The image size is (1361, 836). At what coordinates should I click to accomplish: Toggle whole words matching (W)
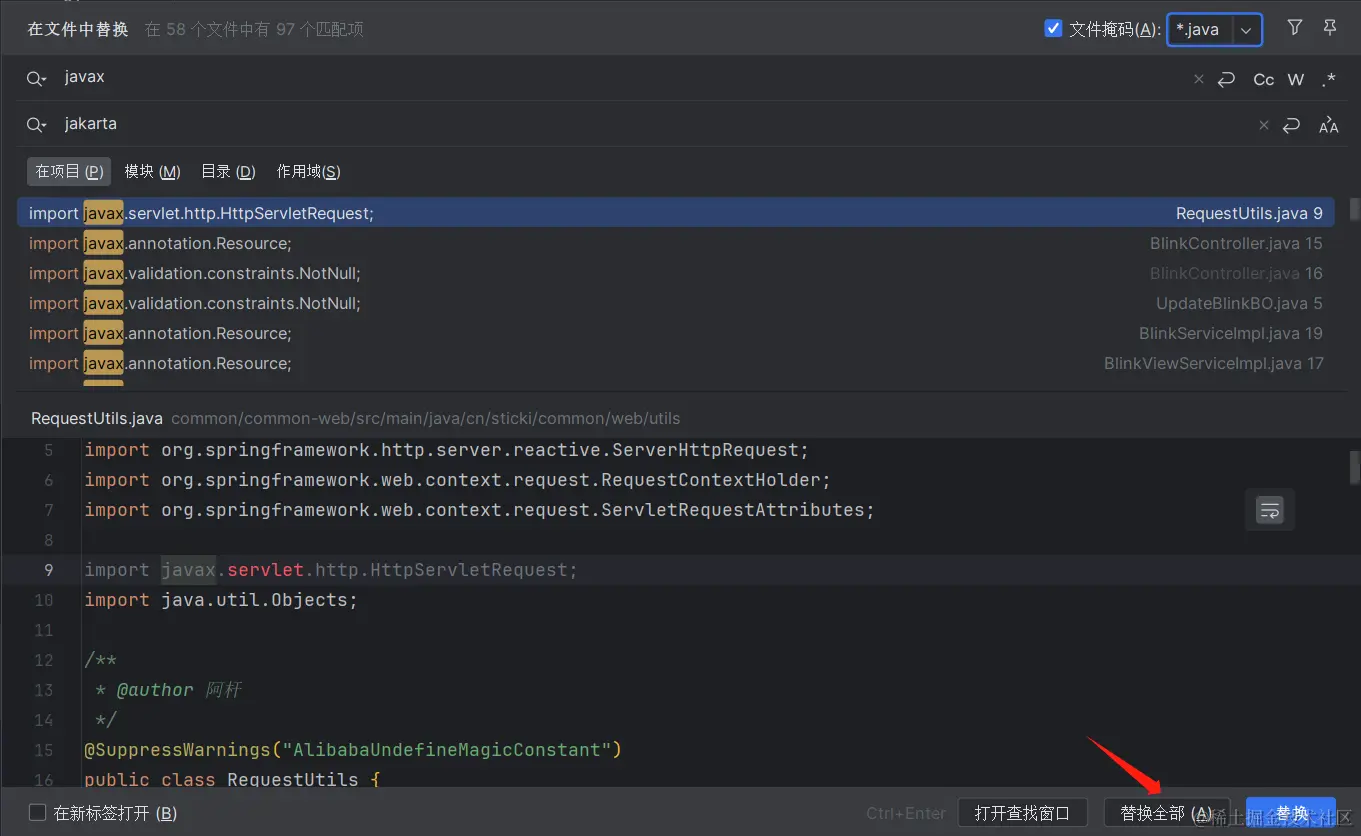[x=1295, y=78]
